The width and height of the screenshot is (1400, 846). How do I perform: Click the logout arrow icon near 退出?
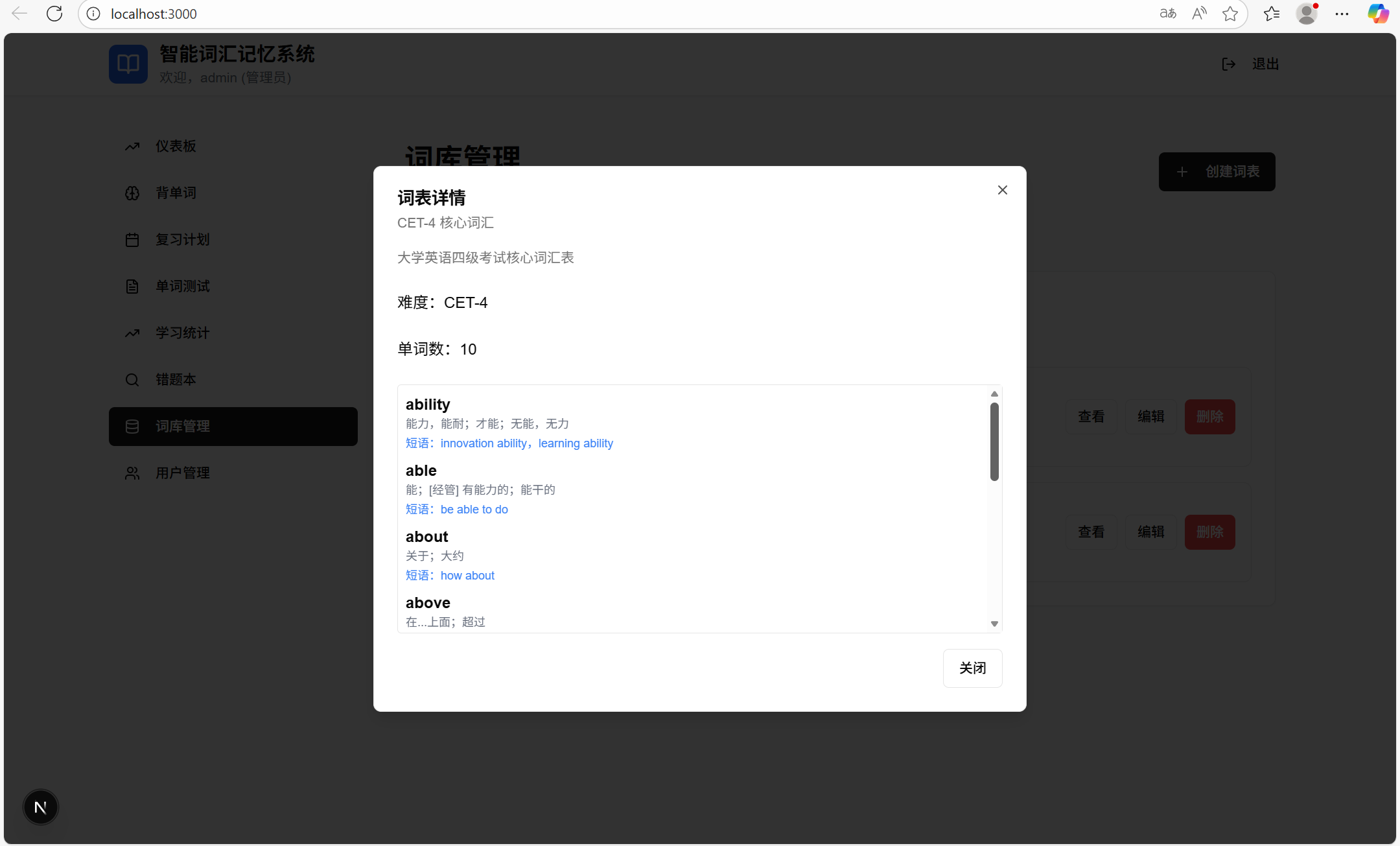1228,64
